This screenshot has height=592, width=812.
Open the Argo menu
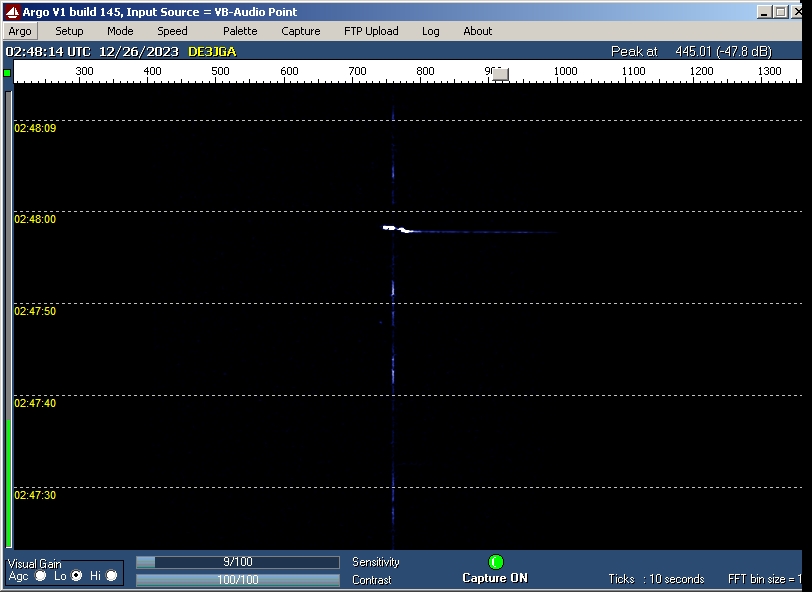tap(20, 31)
